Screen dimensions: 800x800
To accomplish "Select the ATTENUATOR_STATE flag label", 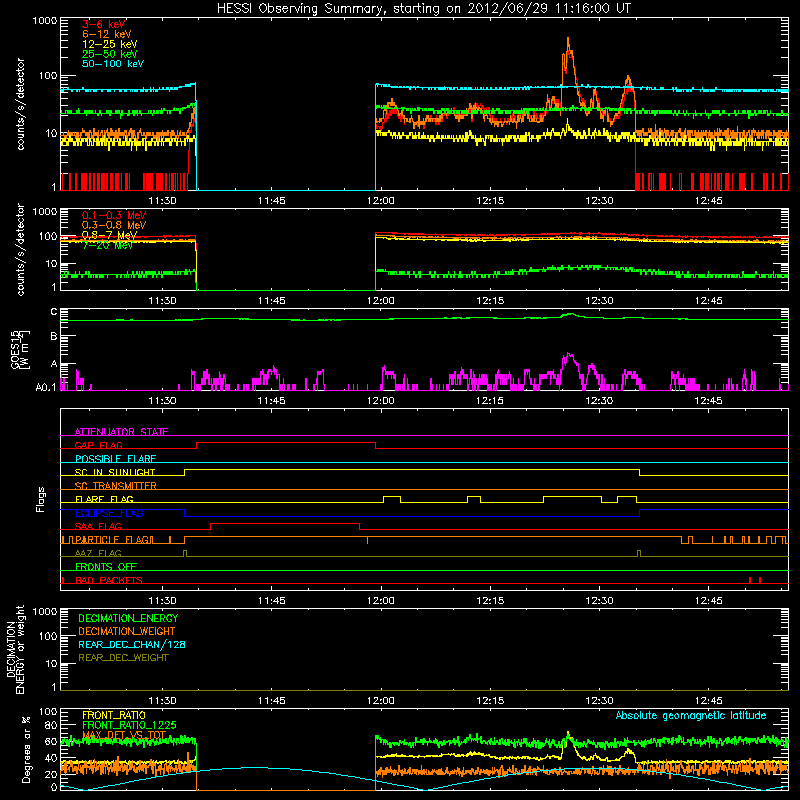I will (121, 432).
